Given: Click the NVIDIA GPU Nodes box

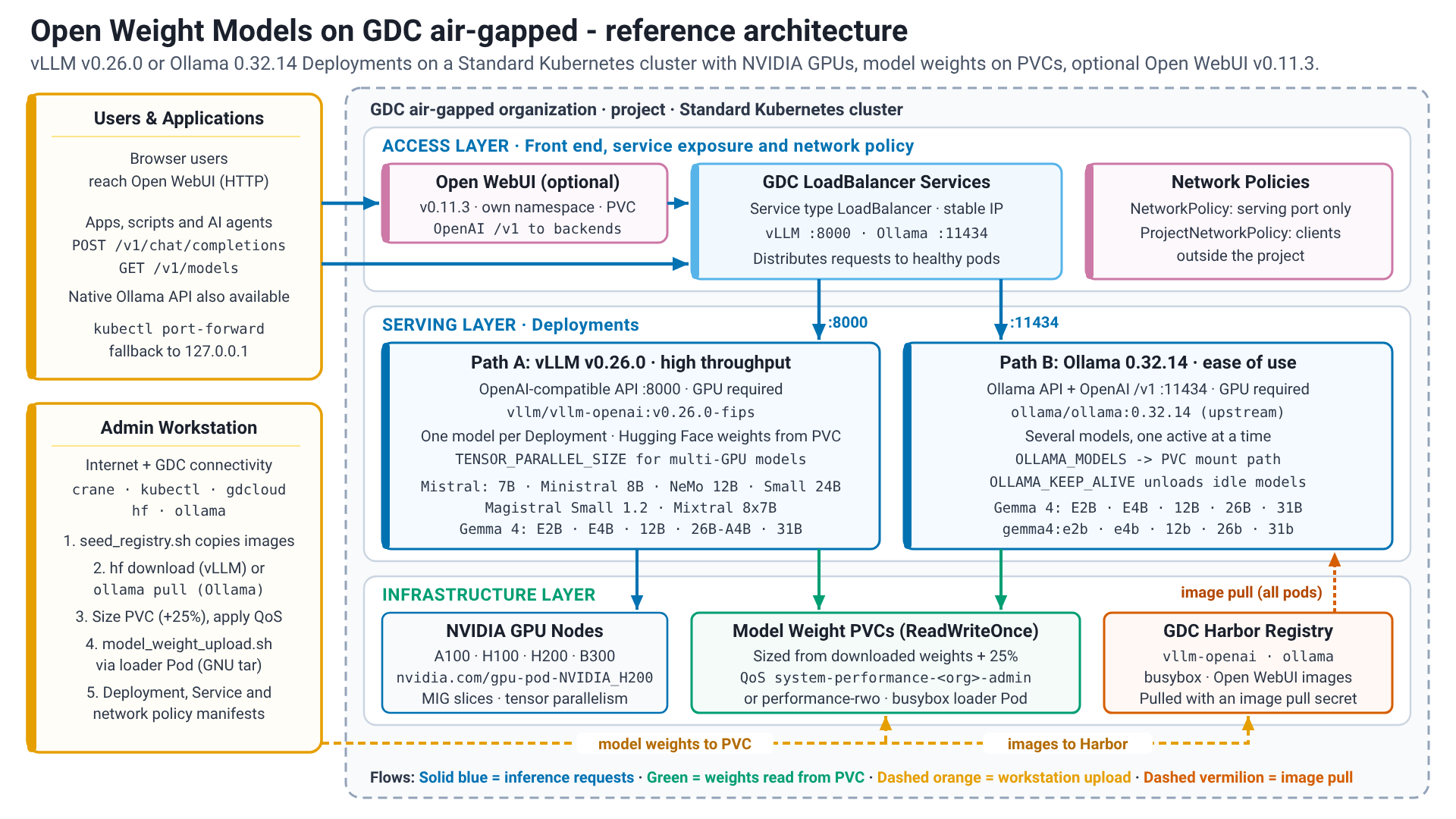Looking at the screenshot, I should (x=525, y=663).
